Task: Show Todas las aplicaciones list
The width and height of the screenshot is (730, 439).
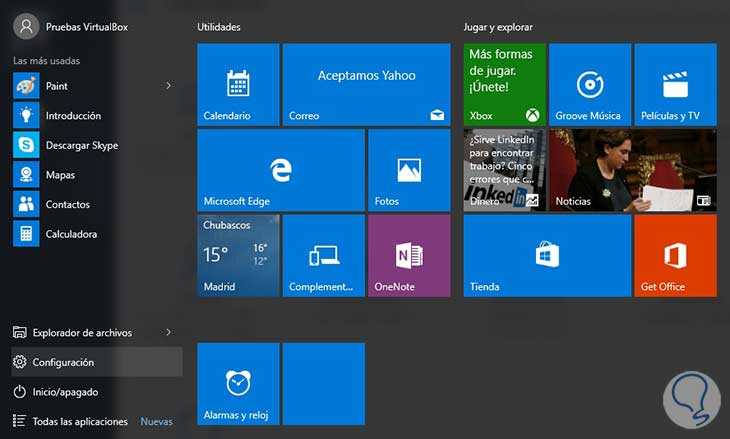Action: [80, 421]
